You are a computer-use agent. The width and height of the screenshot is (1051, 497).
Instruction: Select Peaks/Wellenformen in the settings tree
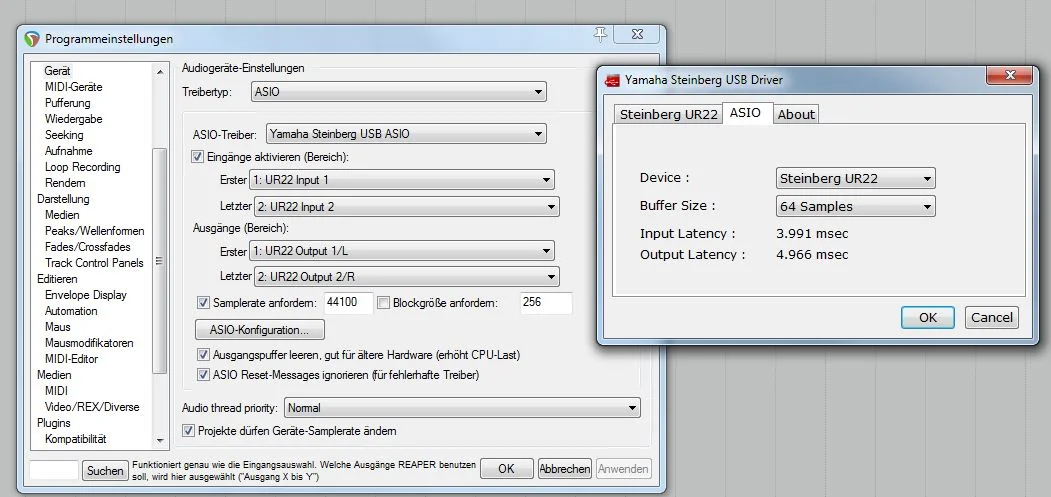coord(95,231)
